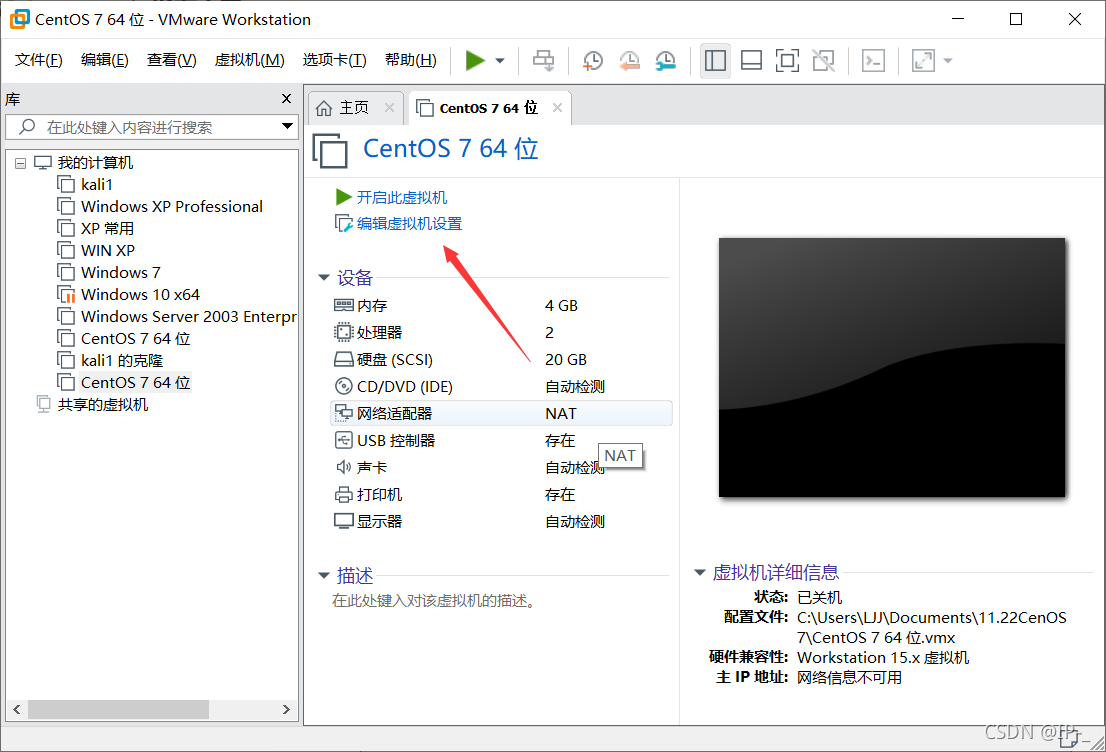Enter full screen mode icon
This screenshot has height=752, width=1106.
click(x=787, y=61)
